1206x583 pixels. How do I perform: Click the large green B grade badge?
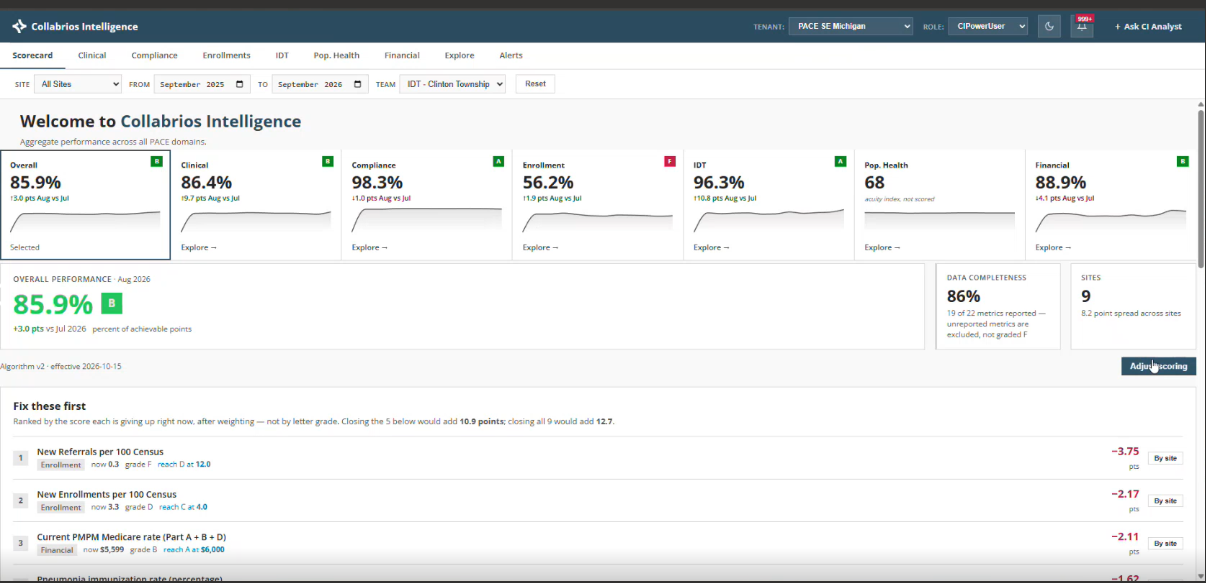pos(112,303)
